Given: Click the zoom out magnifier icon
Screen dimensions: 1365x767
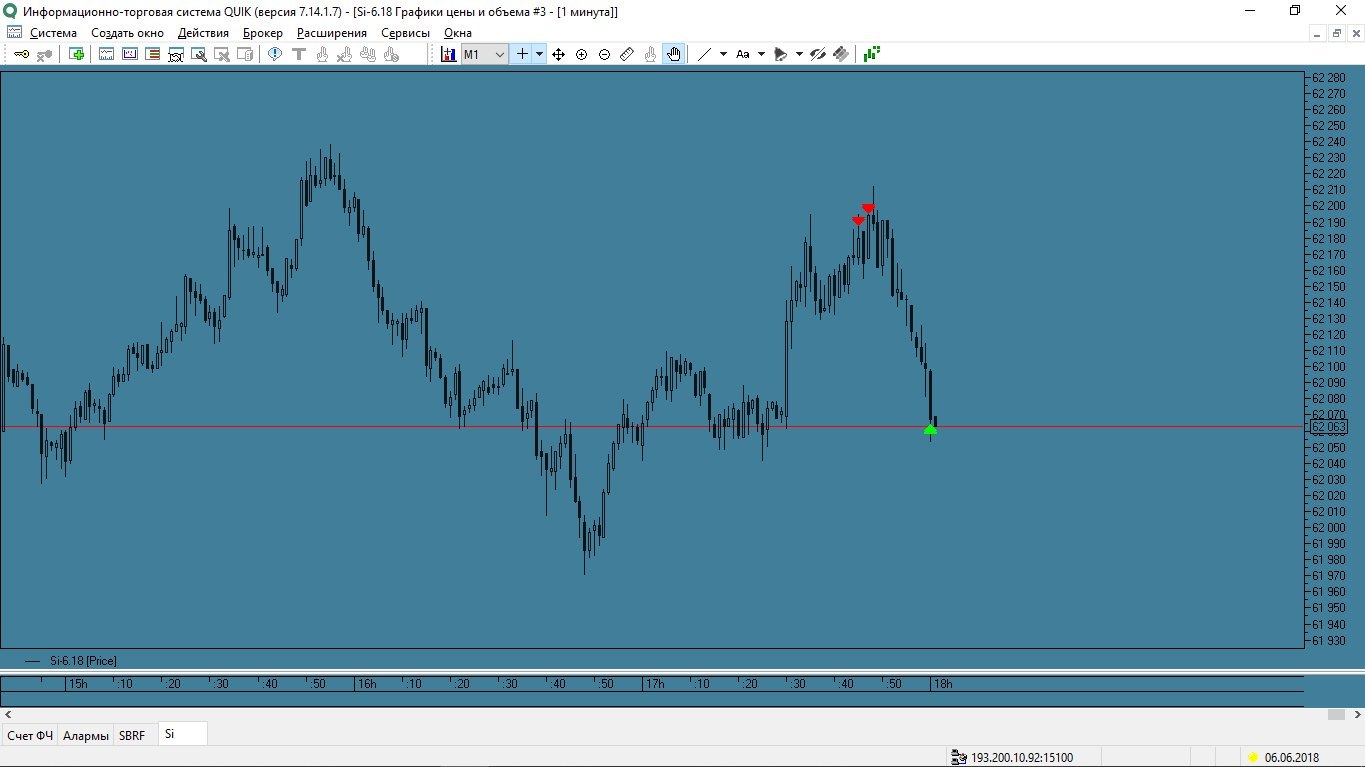Looking at the screenshot, I should (604, 54).
